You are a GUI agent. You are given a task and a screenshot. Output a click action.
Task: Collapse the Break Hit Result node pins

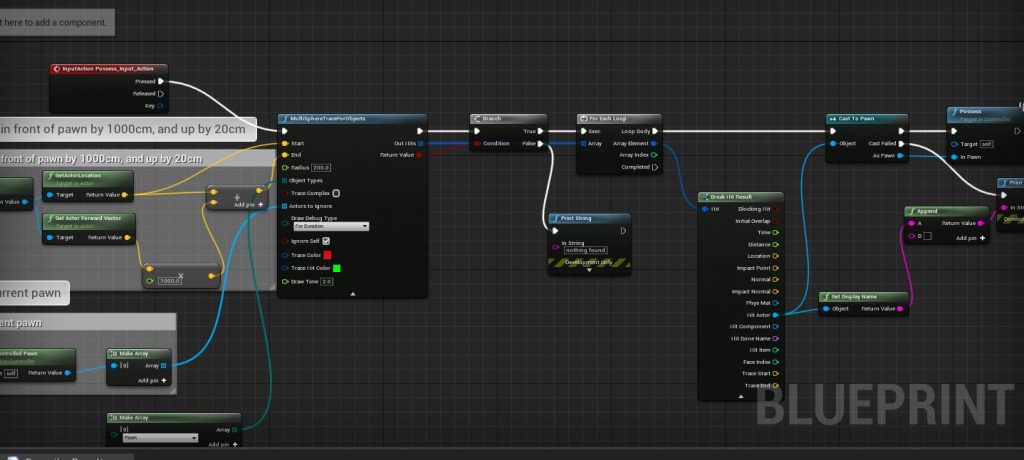point(741,396)
